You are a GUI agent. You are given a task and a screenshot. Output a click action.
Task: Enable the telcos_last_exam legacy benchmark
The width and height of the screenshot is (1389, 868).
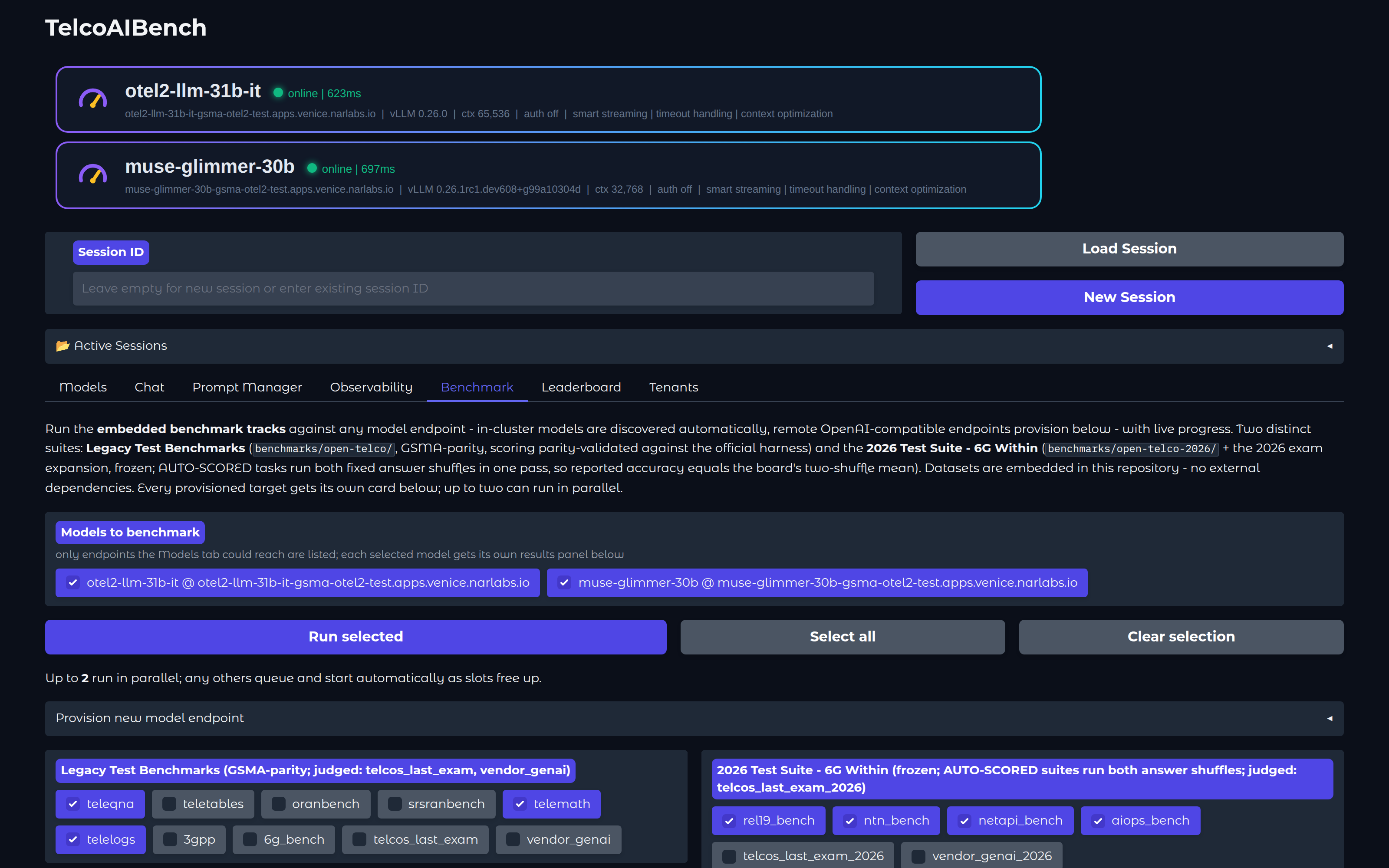[359, 839]
